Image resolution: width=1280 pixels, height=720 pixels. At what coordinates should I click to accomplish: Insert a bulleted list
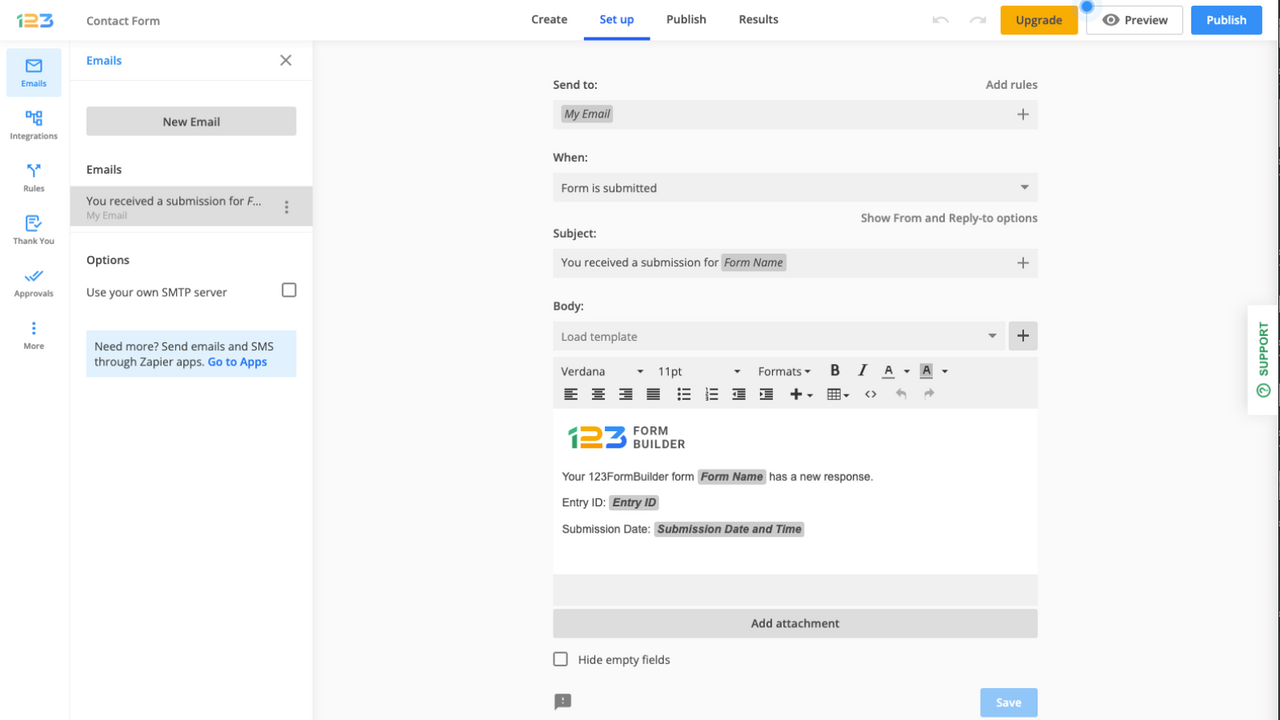(x=684, y=394)
